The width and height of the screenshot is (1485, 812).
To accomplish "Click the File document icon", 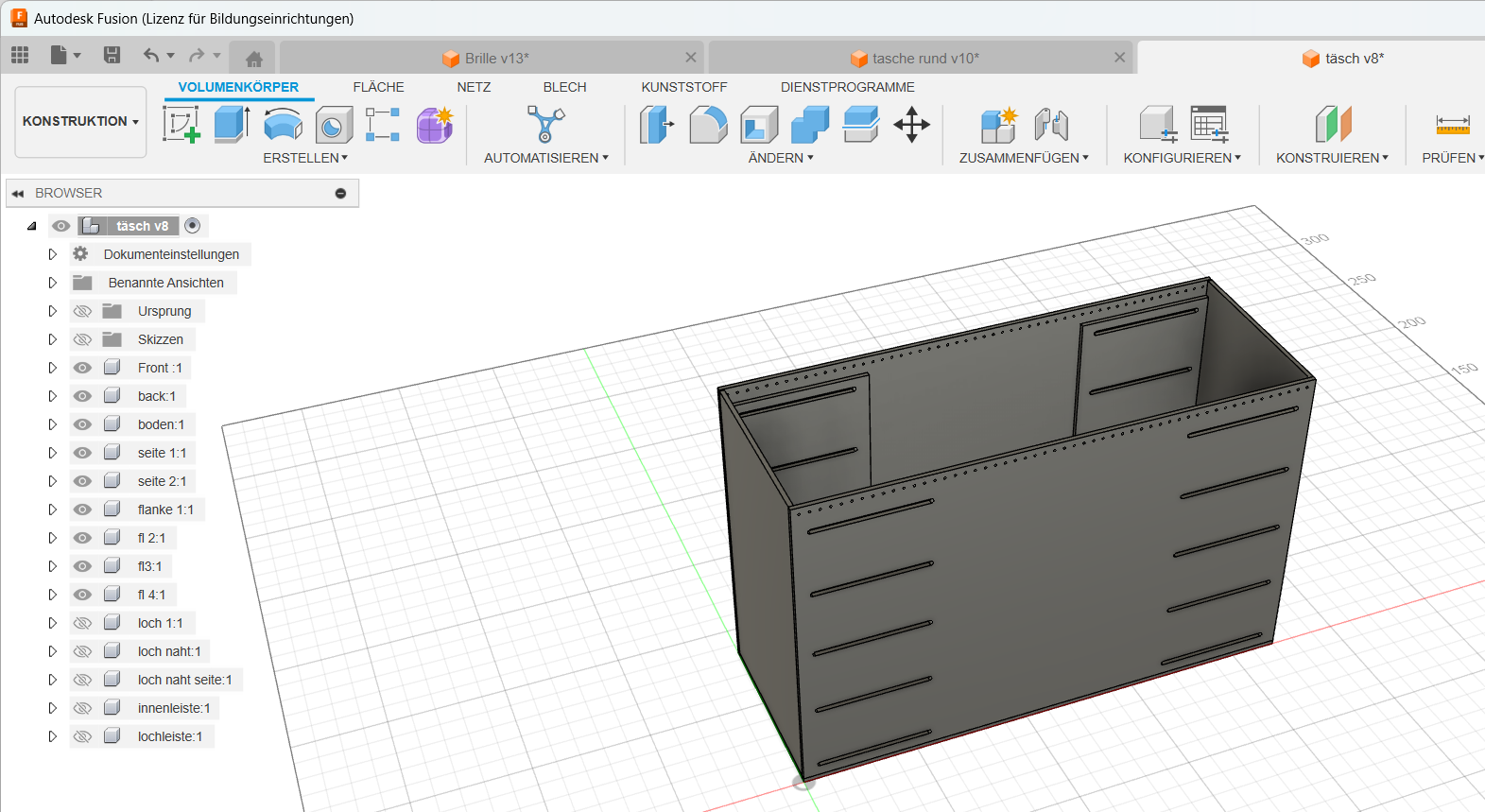I will click(x=59, y=55).
